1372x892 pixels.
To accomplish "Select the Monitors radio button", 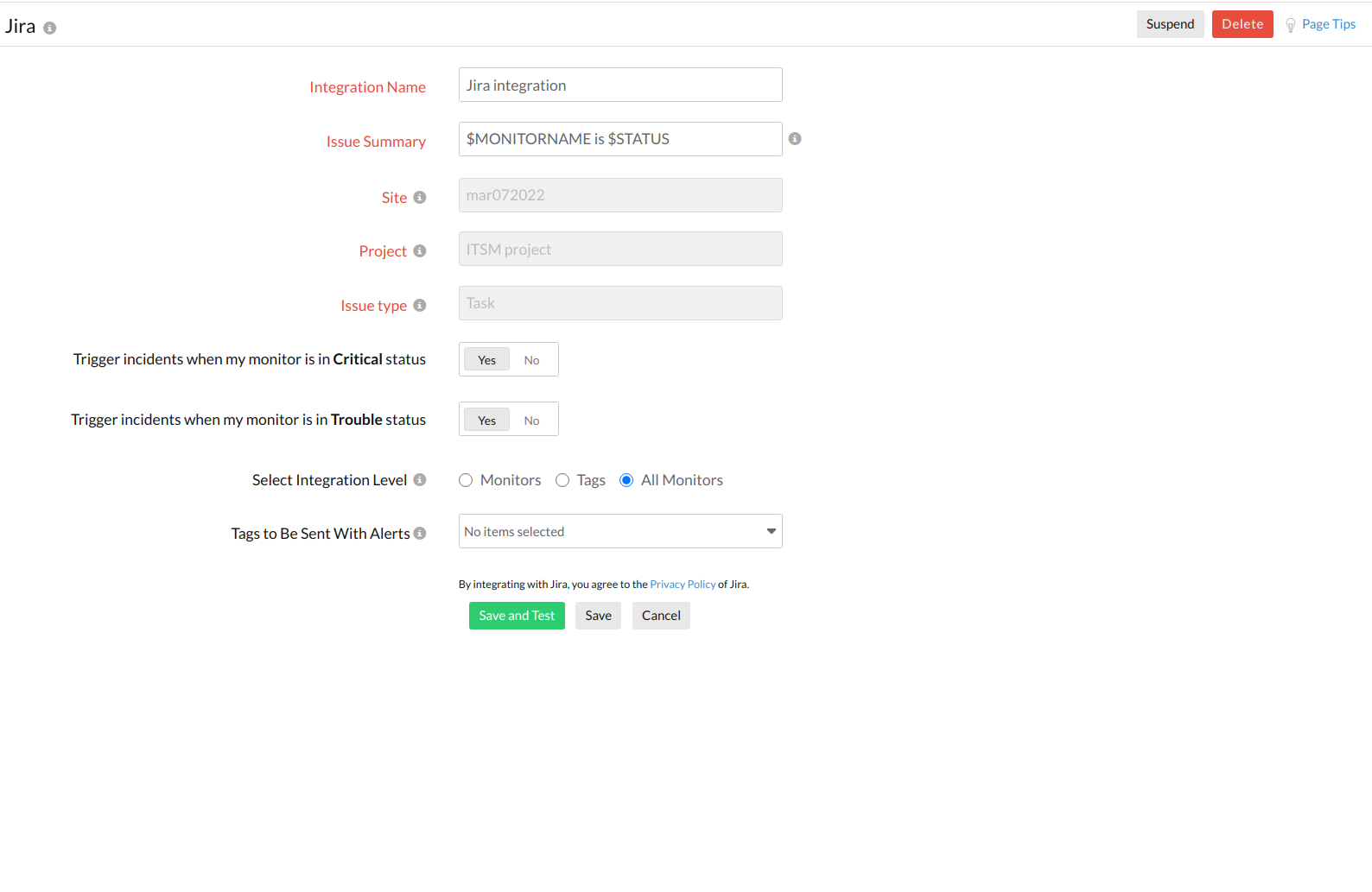I will [466, 480].
